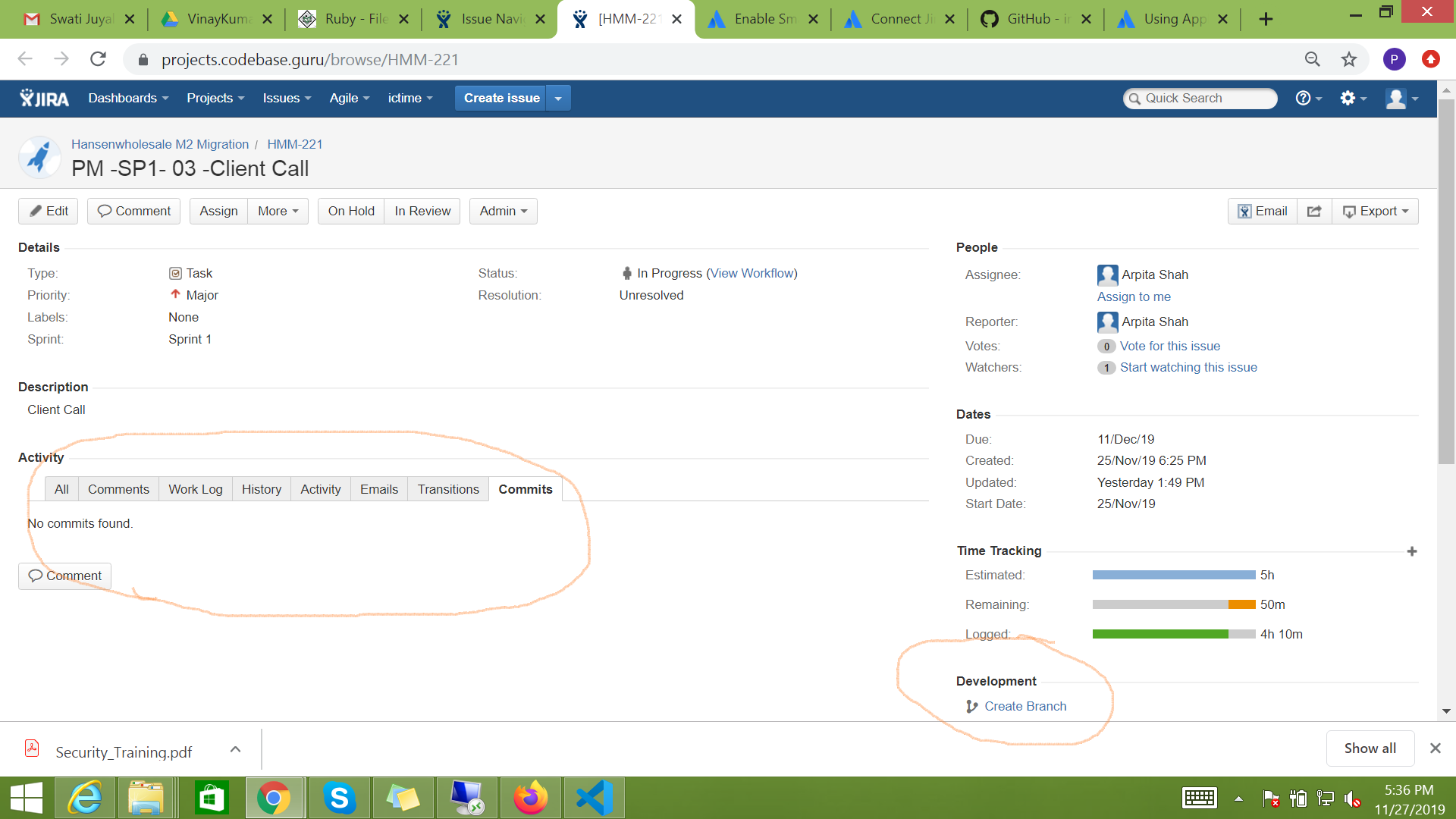This screenshot has width=1456, height=819.
Task: Click the On Hold transition button
Action: pyautogui.click(x=351, y=211)
